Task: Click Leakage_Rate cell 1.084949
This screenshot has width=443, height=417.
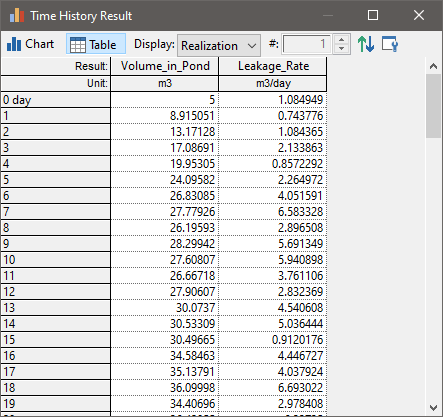Action: (273, 100)
